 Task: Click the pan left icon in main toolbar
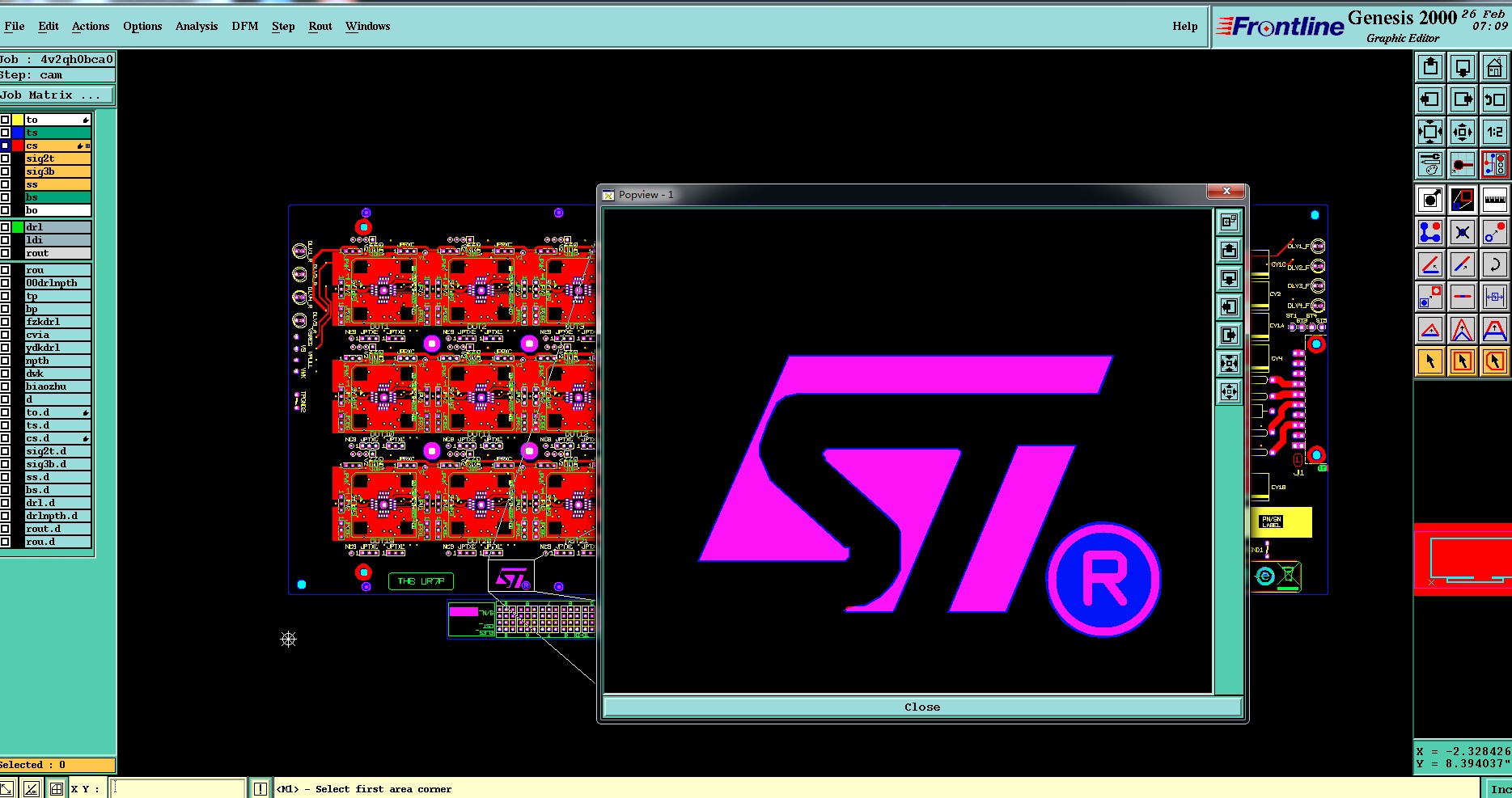[x=1430, y=99]
